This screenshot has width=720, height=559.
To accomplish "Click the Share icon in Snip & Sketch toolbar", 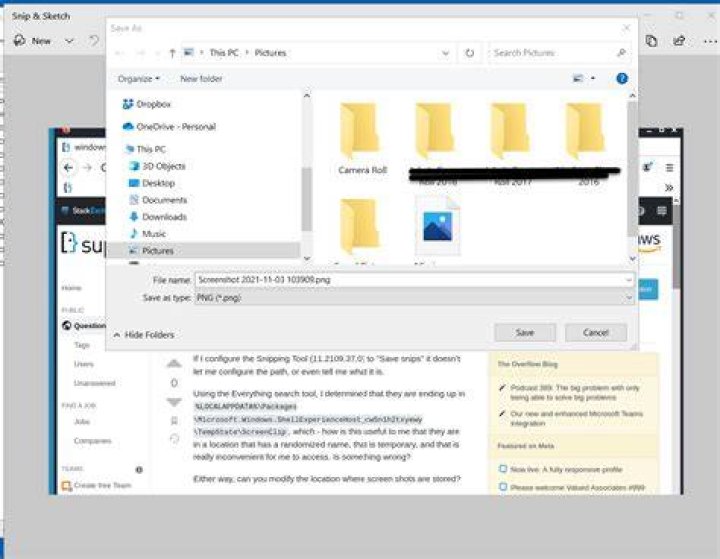I will tap(679, 41).
